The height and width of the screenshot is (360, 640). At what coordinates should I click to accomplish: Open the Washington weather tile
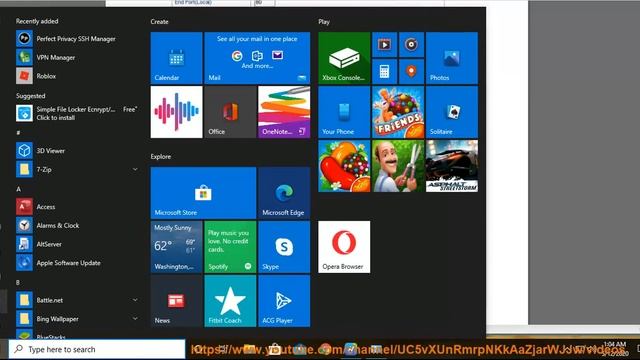point(176,247)
